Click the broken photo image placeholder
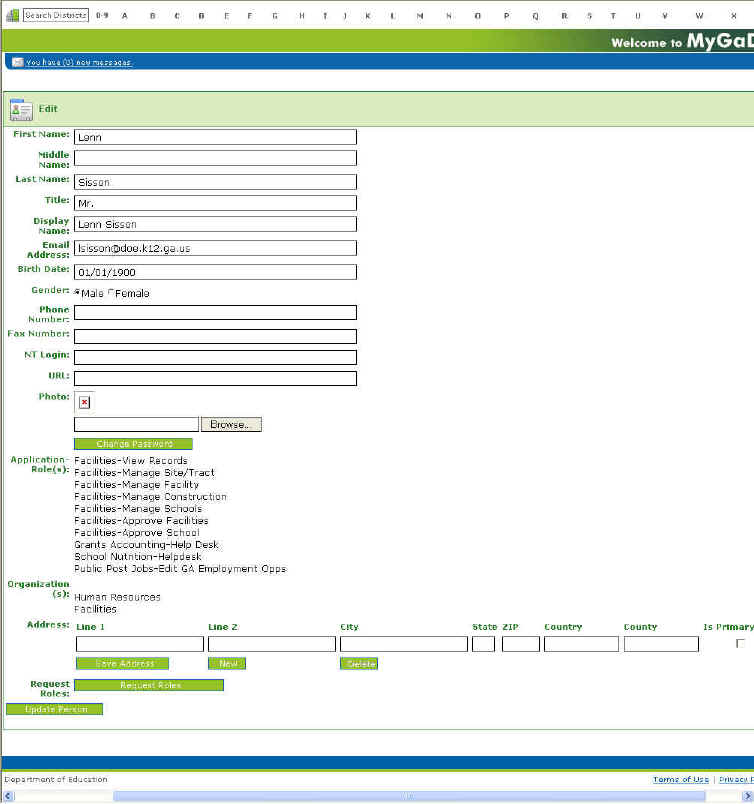The width and height of the screenshot is (754, 804). tap(85, 403)
